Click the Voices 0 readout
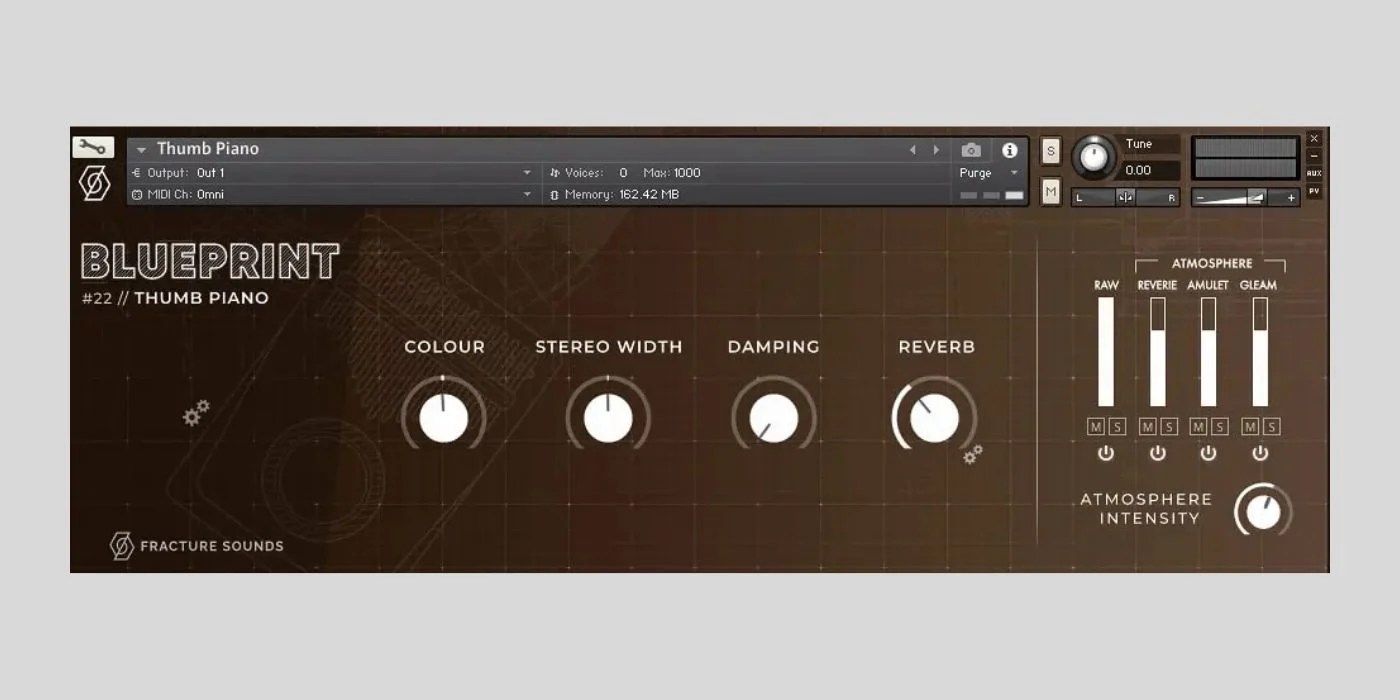This screenshot has width=1400, height=700. [589, 173]
